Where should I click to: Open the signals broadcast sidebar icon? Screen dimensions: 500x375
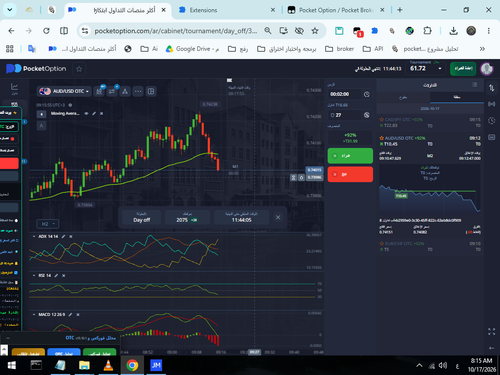[492, 104]
